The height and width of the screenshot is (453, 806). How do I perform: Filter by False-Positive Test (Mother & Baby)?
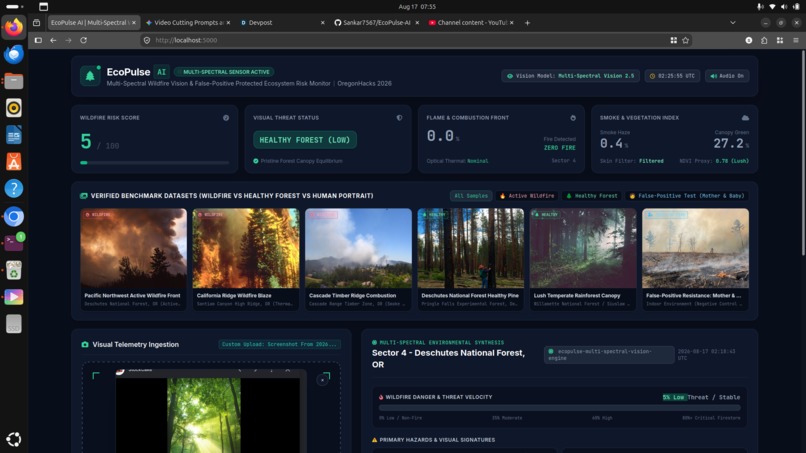[686, 196]
